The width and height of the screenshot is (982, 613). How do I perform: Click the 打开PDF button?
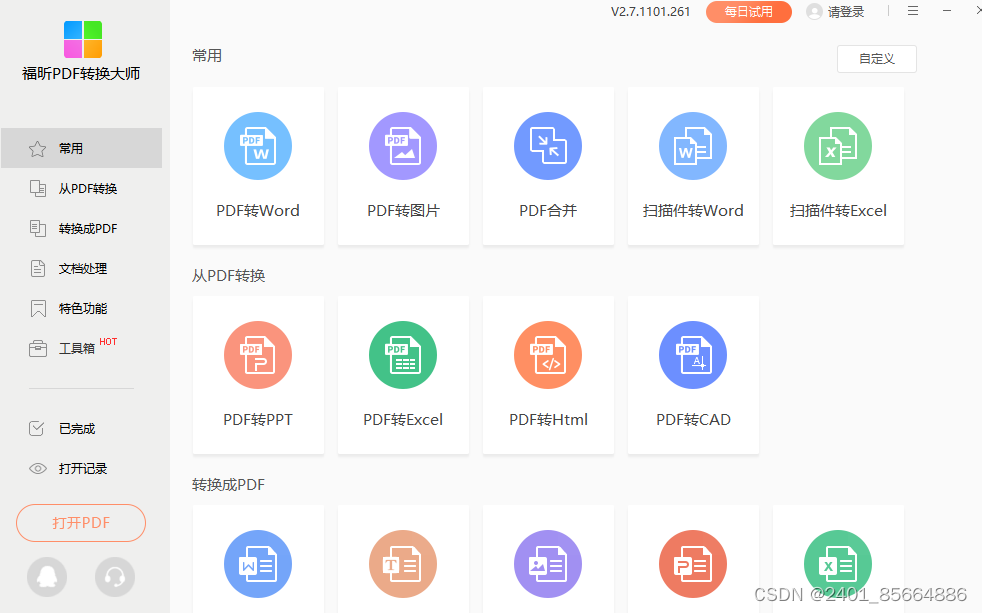tap(81, 523)
